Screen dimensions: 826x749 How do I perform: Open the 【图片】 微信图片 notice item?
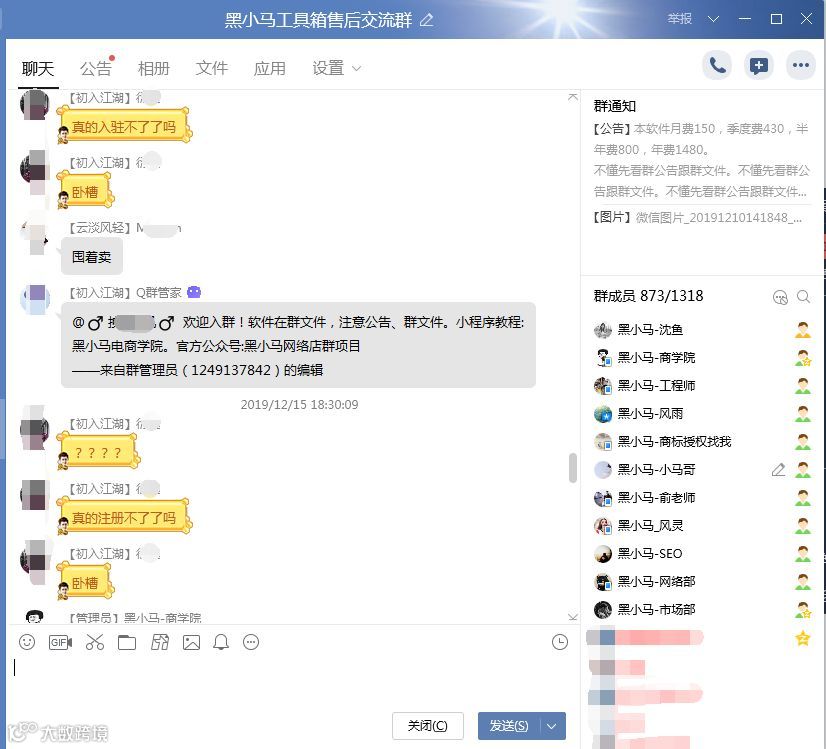(699, 218)
